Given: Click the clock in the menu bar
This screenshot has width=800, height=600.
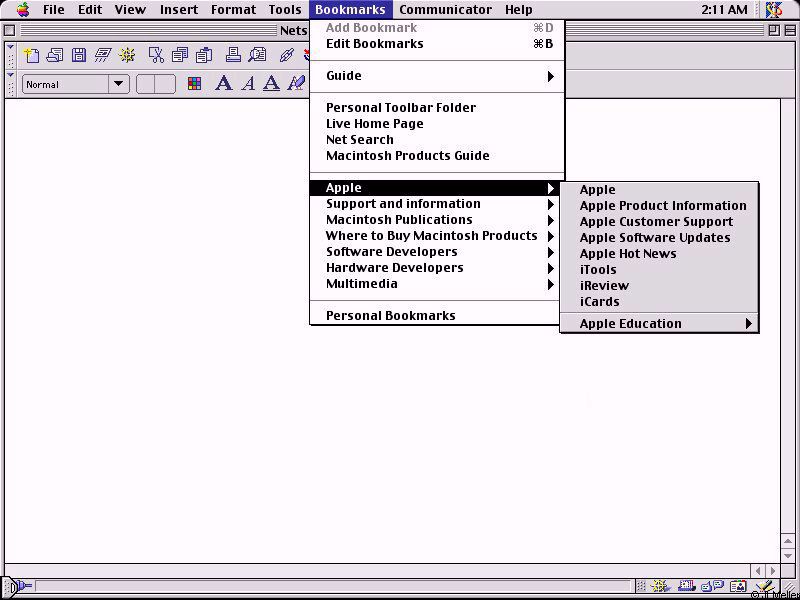Looking at the screenshot, I should pos(723,10).
